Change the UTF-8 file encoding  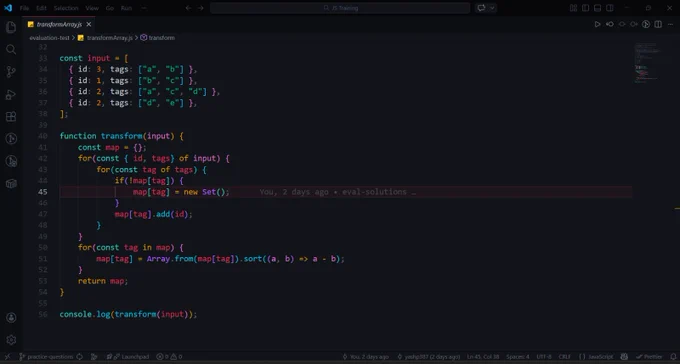[544, 357]
